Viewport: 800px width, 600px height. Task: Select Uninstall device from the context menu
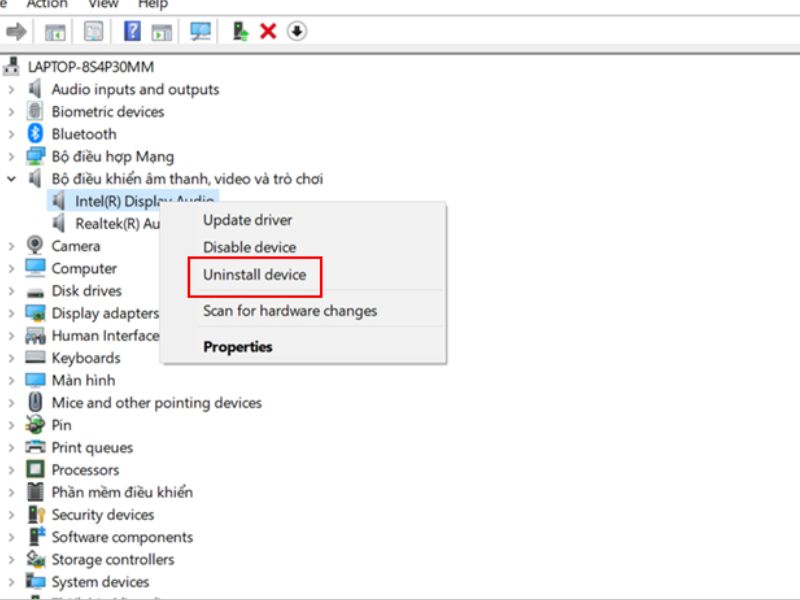click(x=255, y=275)
